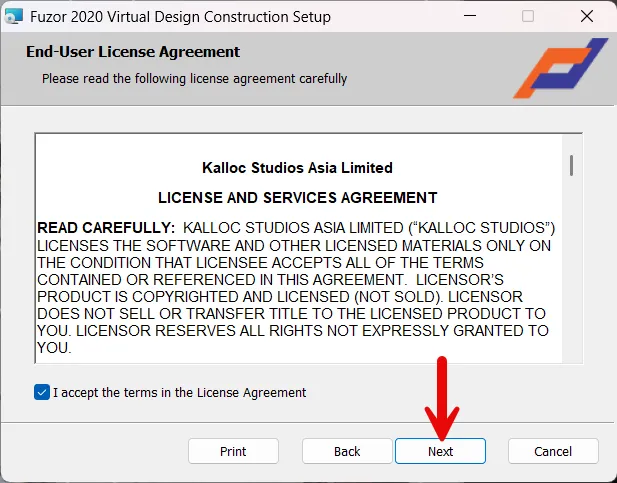
Task: Click the grayed-out maximize window button
Action: click(x=528, y=17)
